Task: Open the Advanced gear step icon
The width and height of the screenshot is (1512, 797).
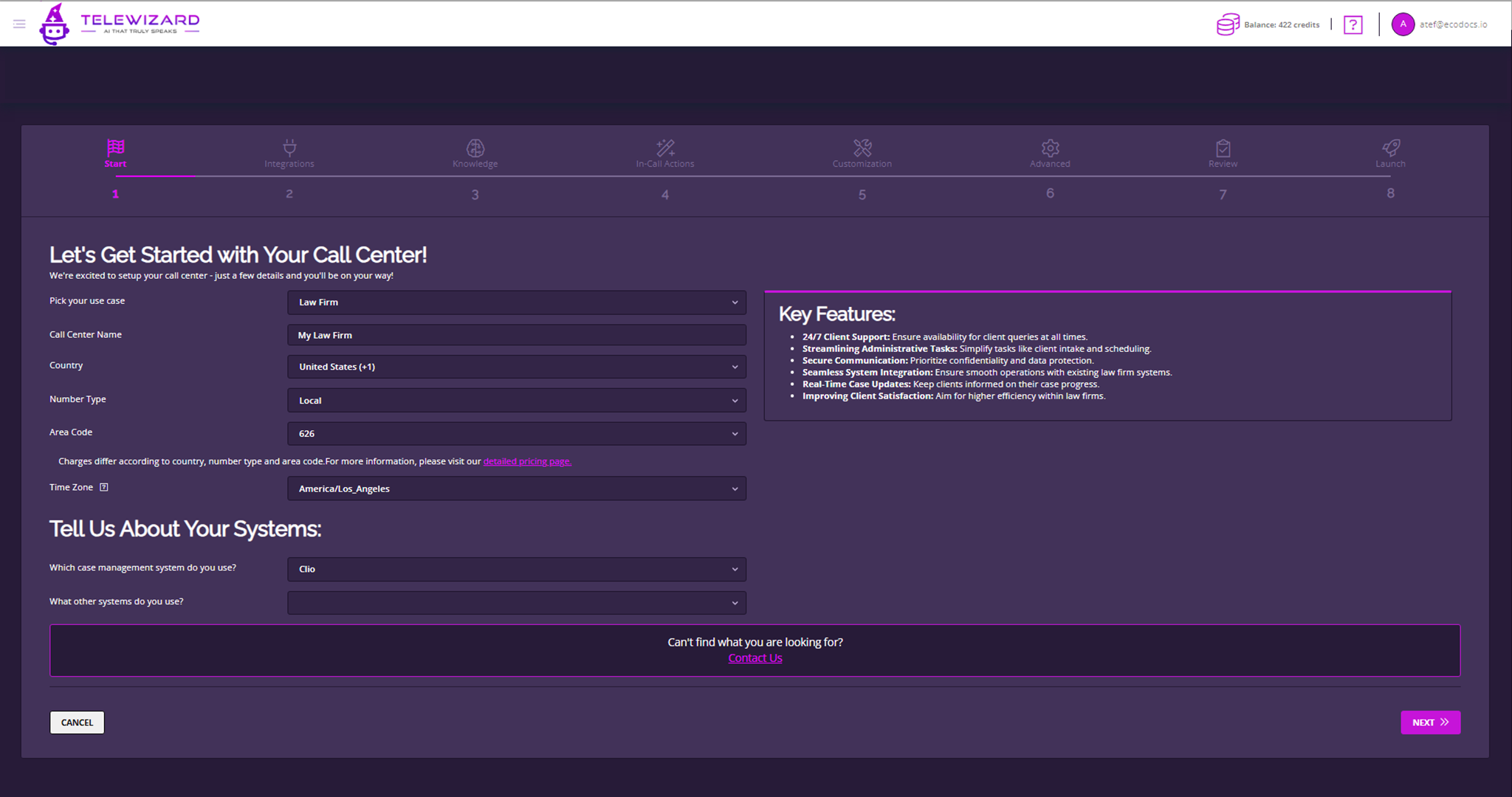Action: (x=1050, y=148)
